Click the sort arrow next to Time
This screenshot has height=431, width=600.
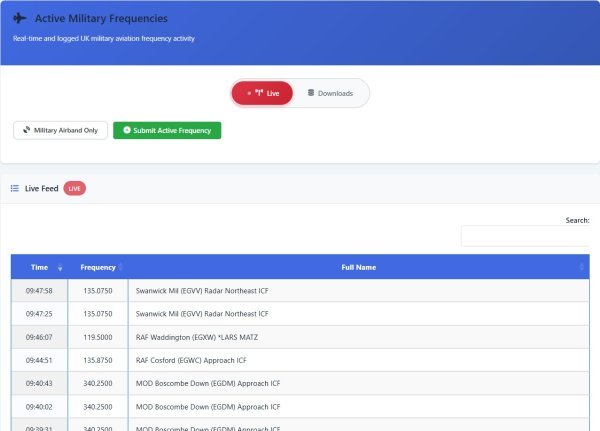pyautogui.click(x=60, y=268)
